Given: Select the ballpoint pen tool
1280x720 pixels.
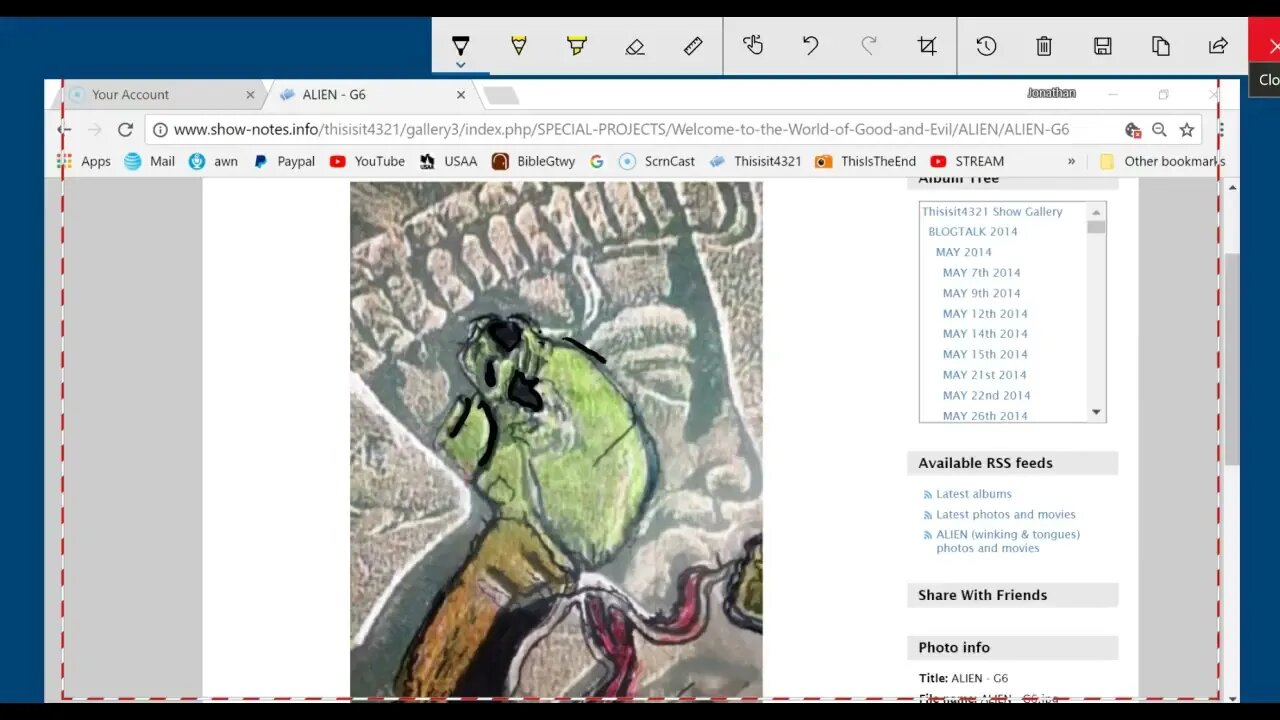Looking at the screenshot, I should [460, 44].
